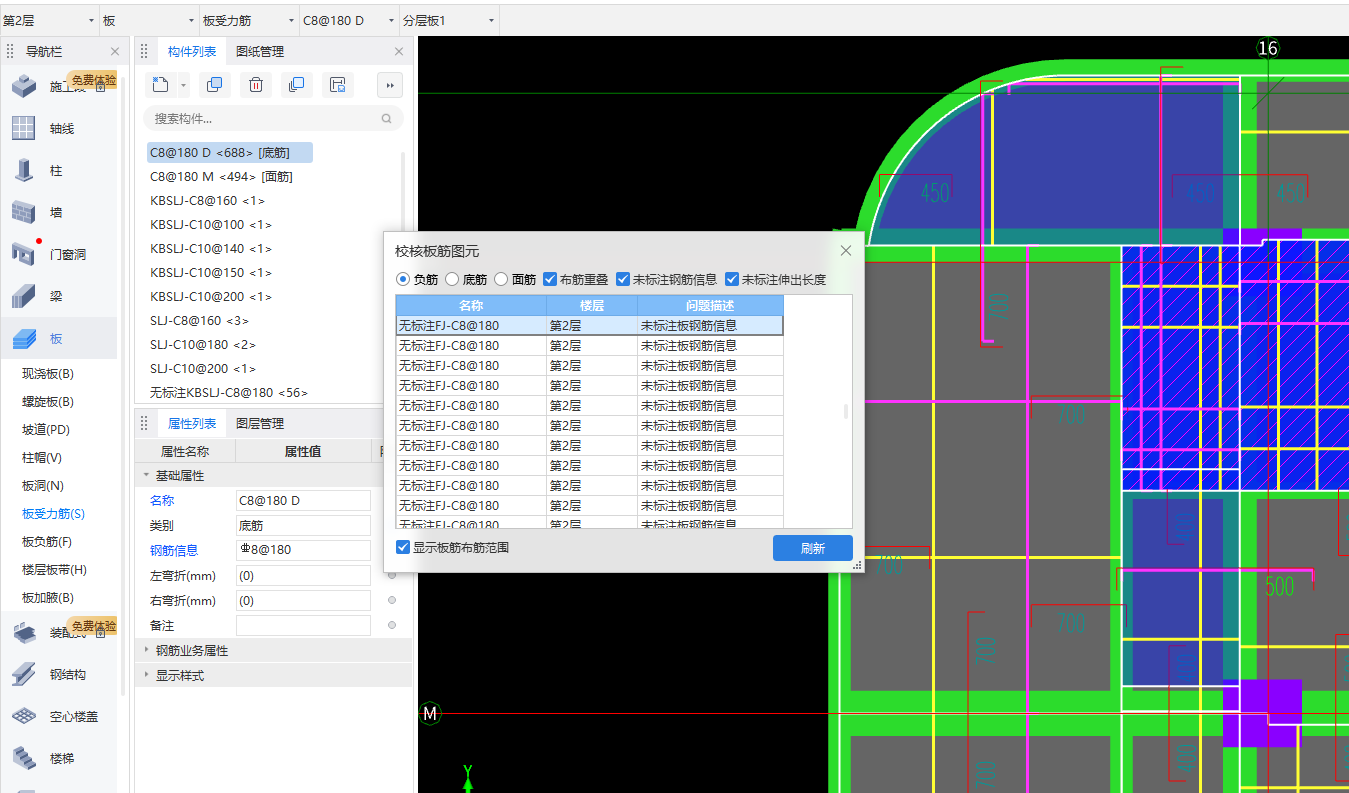This screenshot has height=793, width=1349.
Task: Toggle the 未标注钢筋信息 checkbox
Action: 623,279
